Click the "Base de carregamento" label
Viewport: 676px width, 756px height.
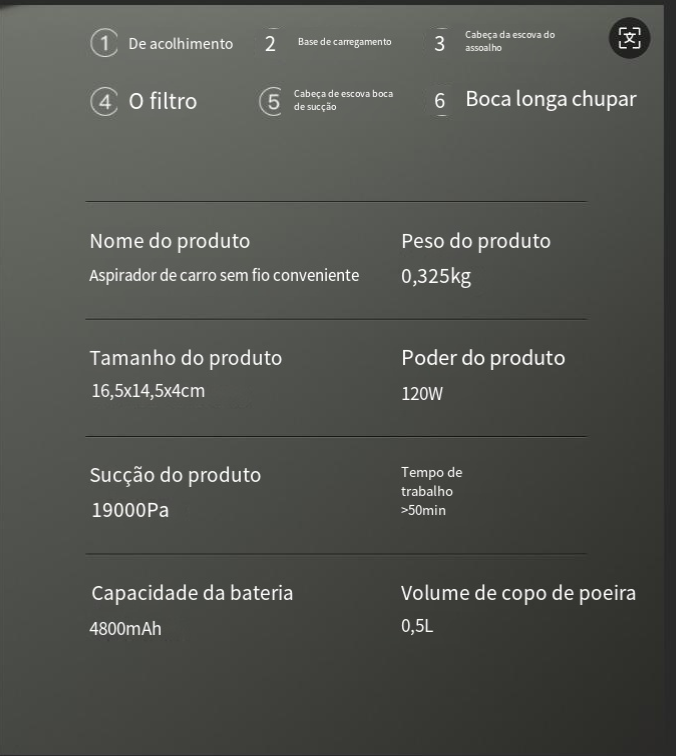(x=344, y=42)
